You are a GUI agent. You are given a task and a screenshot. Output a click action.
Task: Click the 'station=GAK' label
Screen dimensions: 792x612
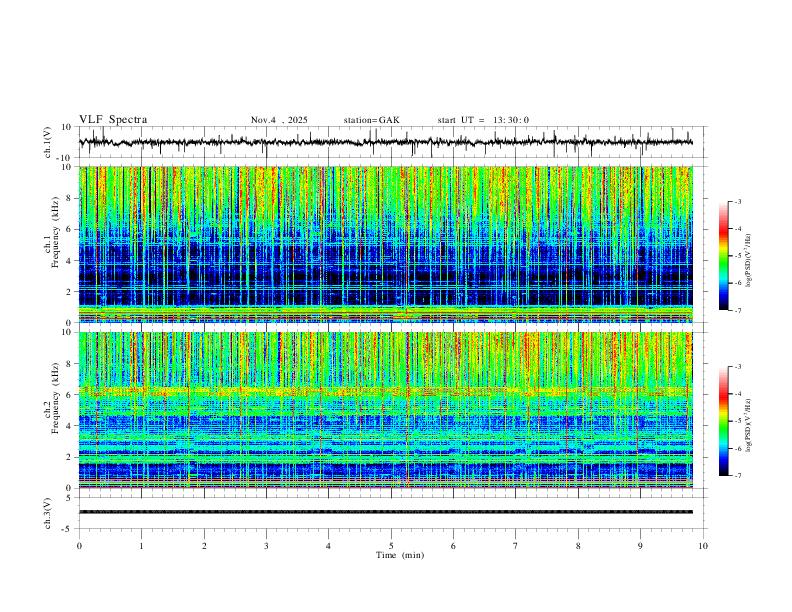371,120
